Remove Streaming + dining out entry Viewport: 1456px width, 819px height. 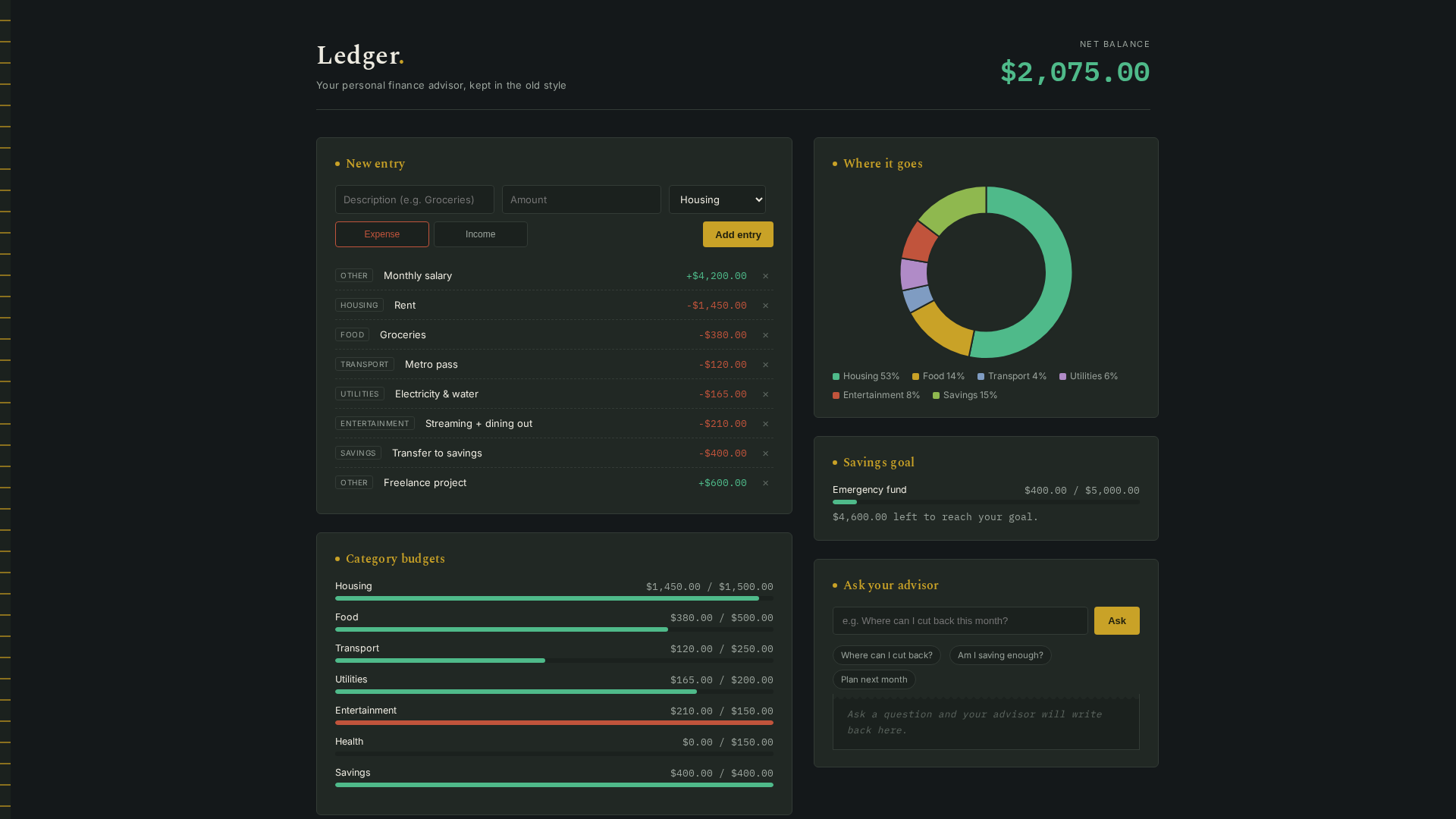coord(765,424)
